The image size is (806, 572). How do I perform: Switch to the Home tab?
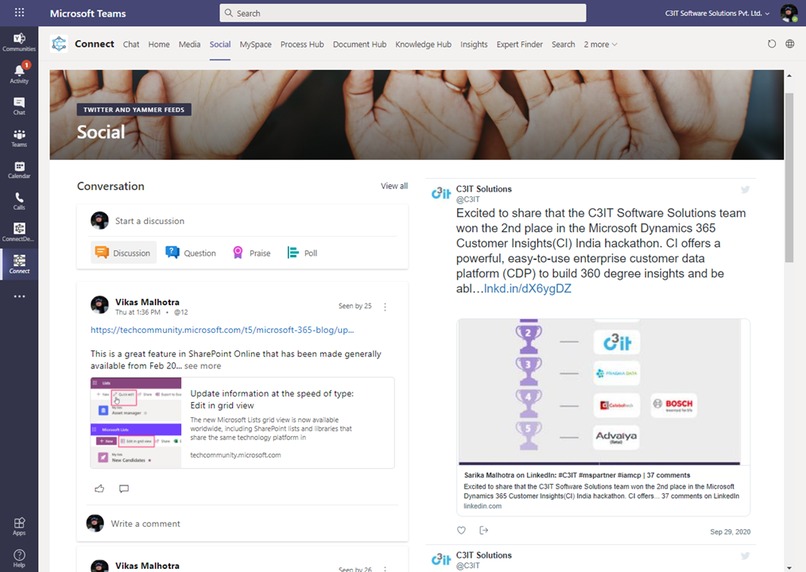point(159,44)
